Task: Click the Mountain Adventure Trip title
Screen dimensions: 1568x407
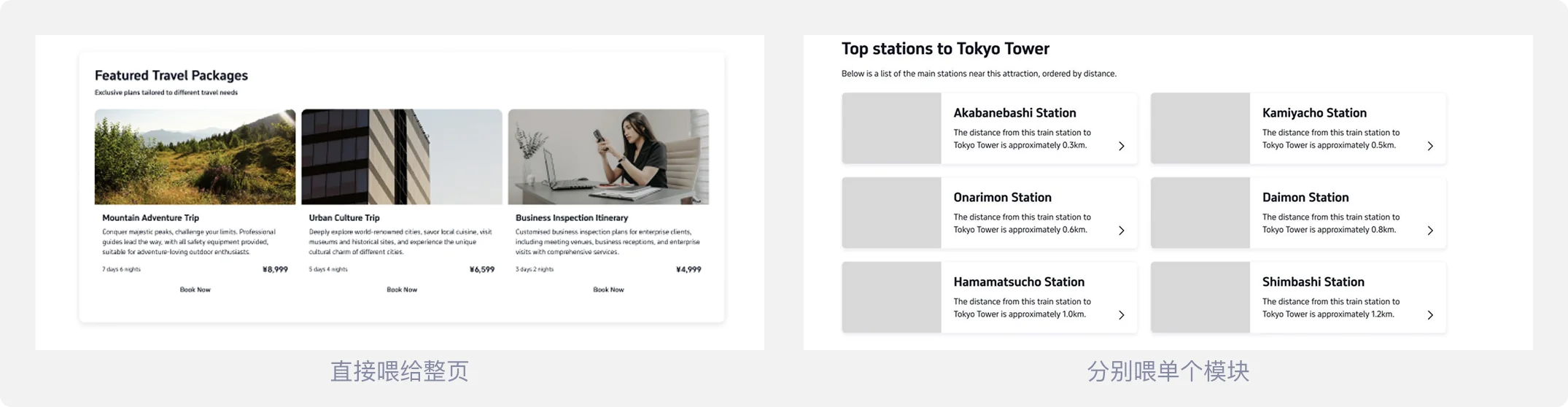Action: (150, 217)
